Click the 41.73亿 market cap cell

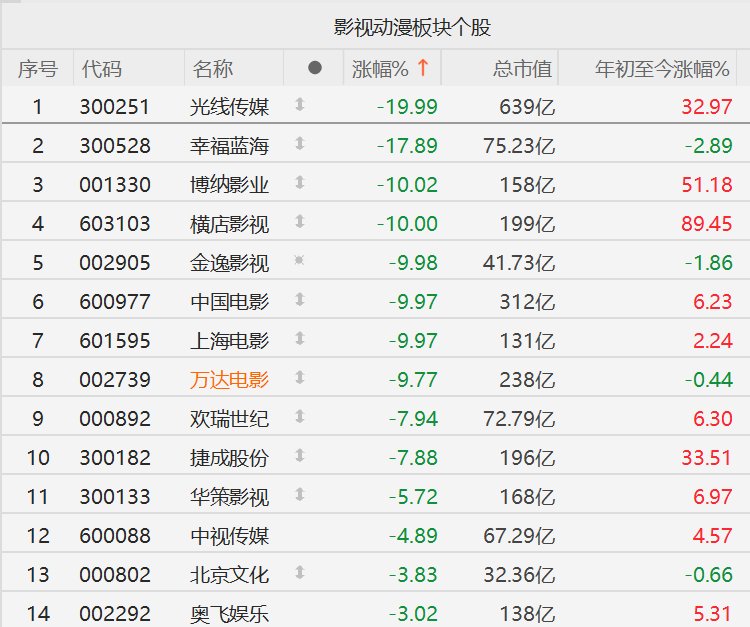coord(519,263)
